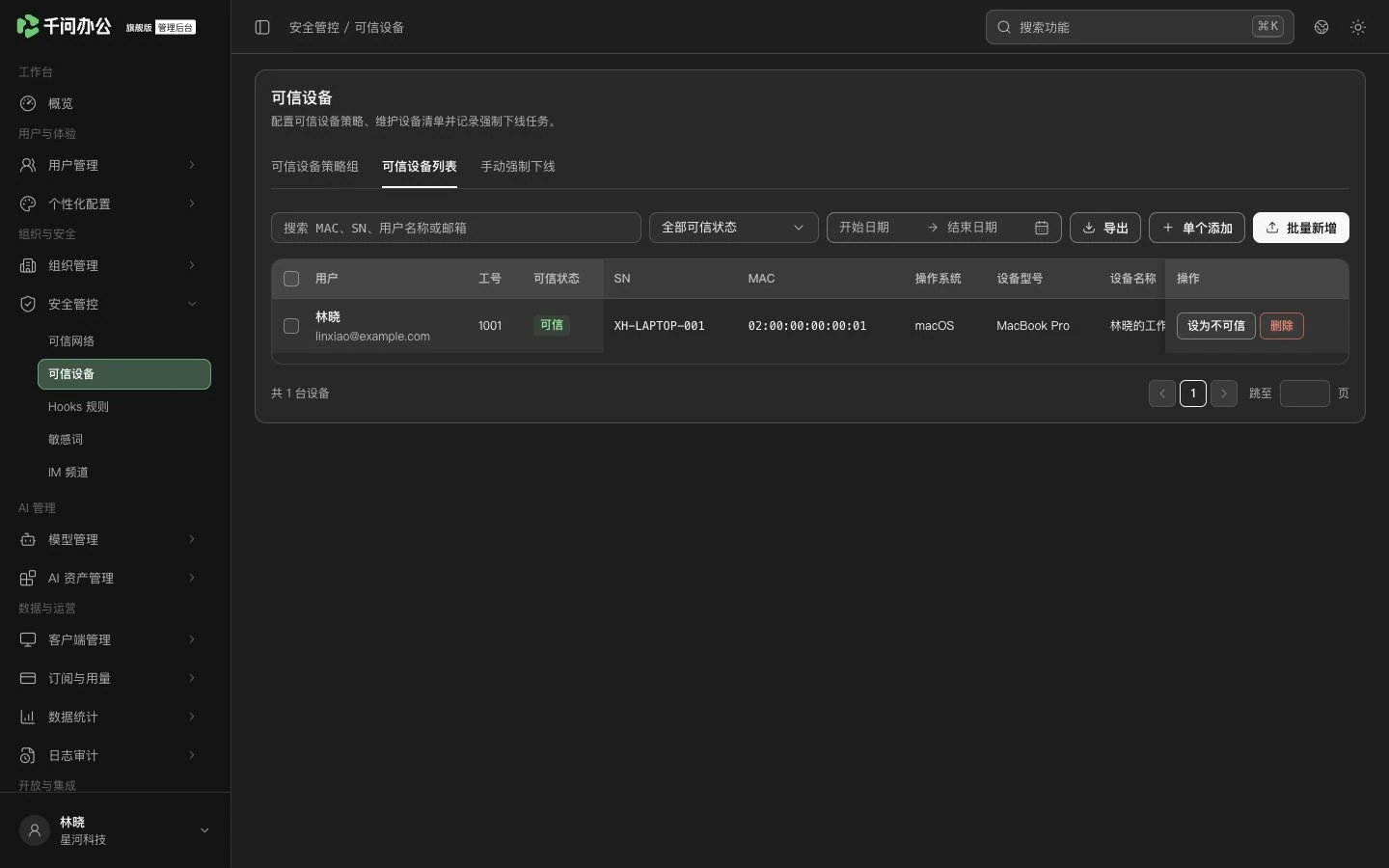Click the 批量新增 button
The image size is (1389, 868).
(1301, 228)
